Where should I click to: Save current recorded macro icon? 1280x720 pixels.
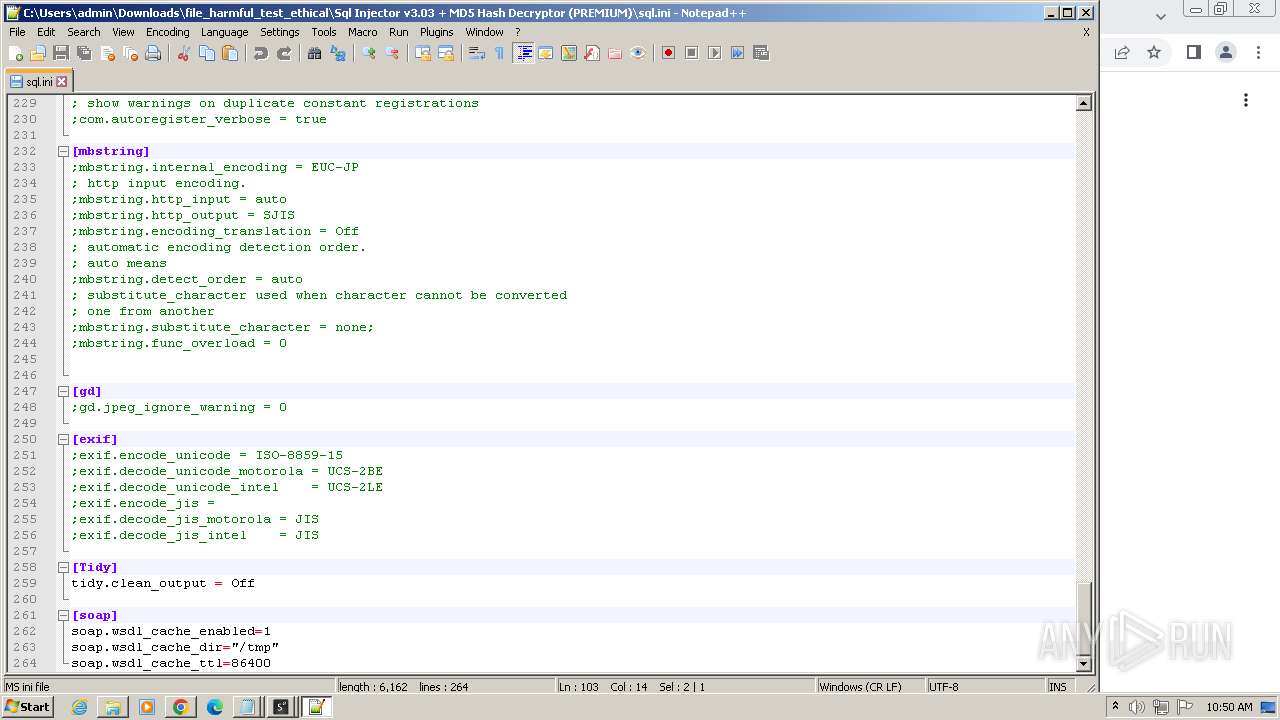click(x=760, y=53)
